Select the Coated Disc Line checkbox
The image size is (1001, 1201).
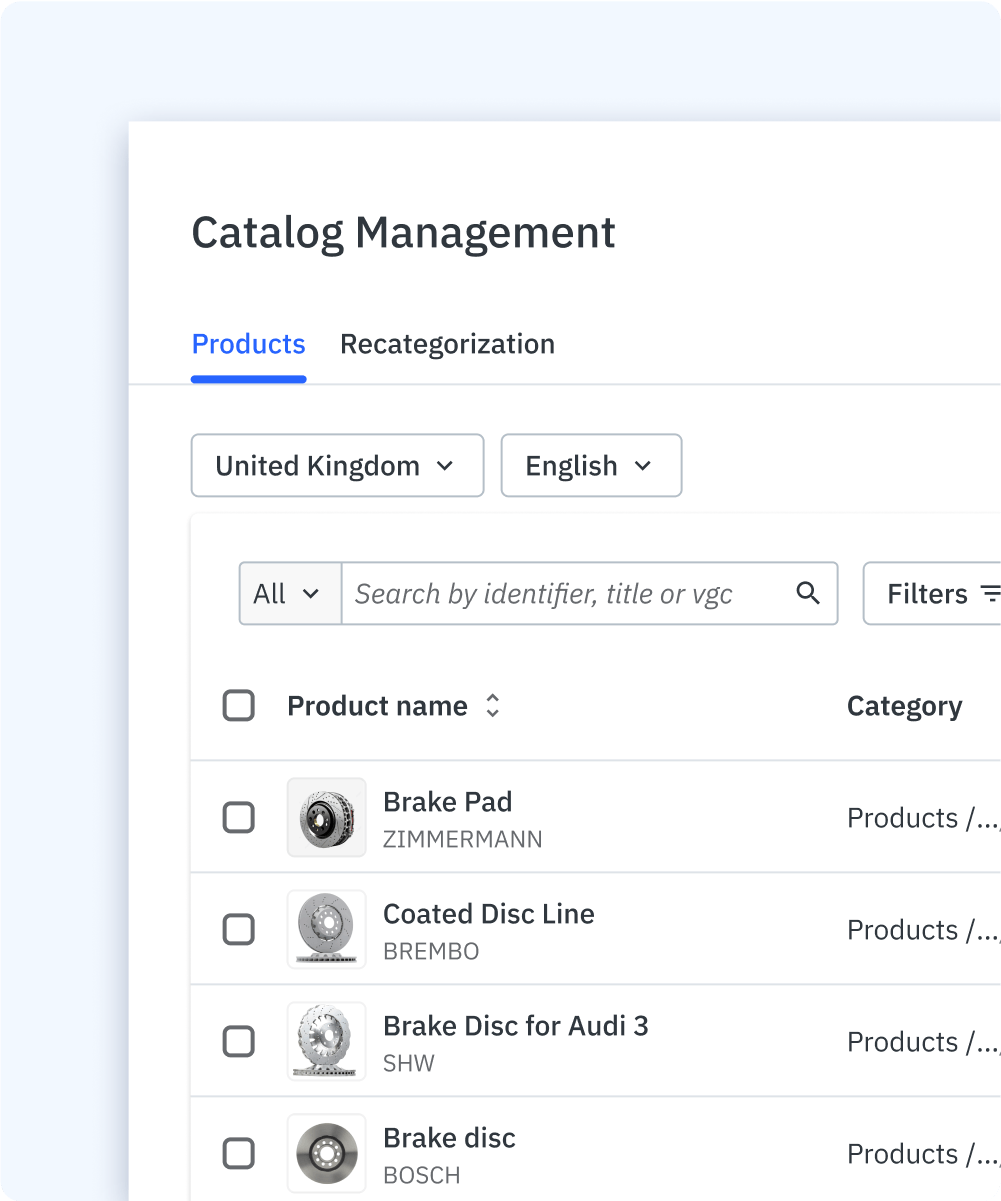tap(238, 930)
